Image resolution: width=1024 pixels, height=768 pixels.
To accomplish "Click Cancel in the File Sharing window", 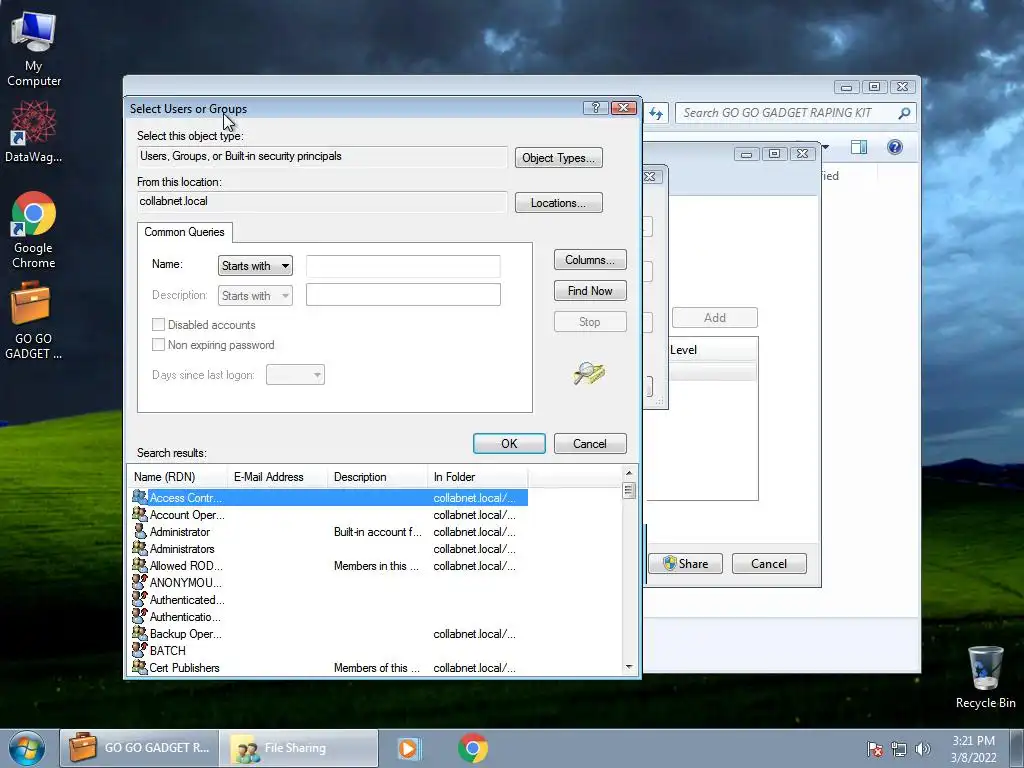I will (x=769, y=564).
